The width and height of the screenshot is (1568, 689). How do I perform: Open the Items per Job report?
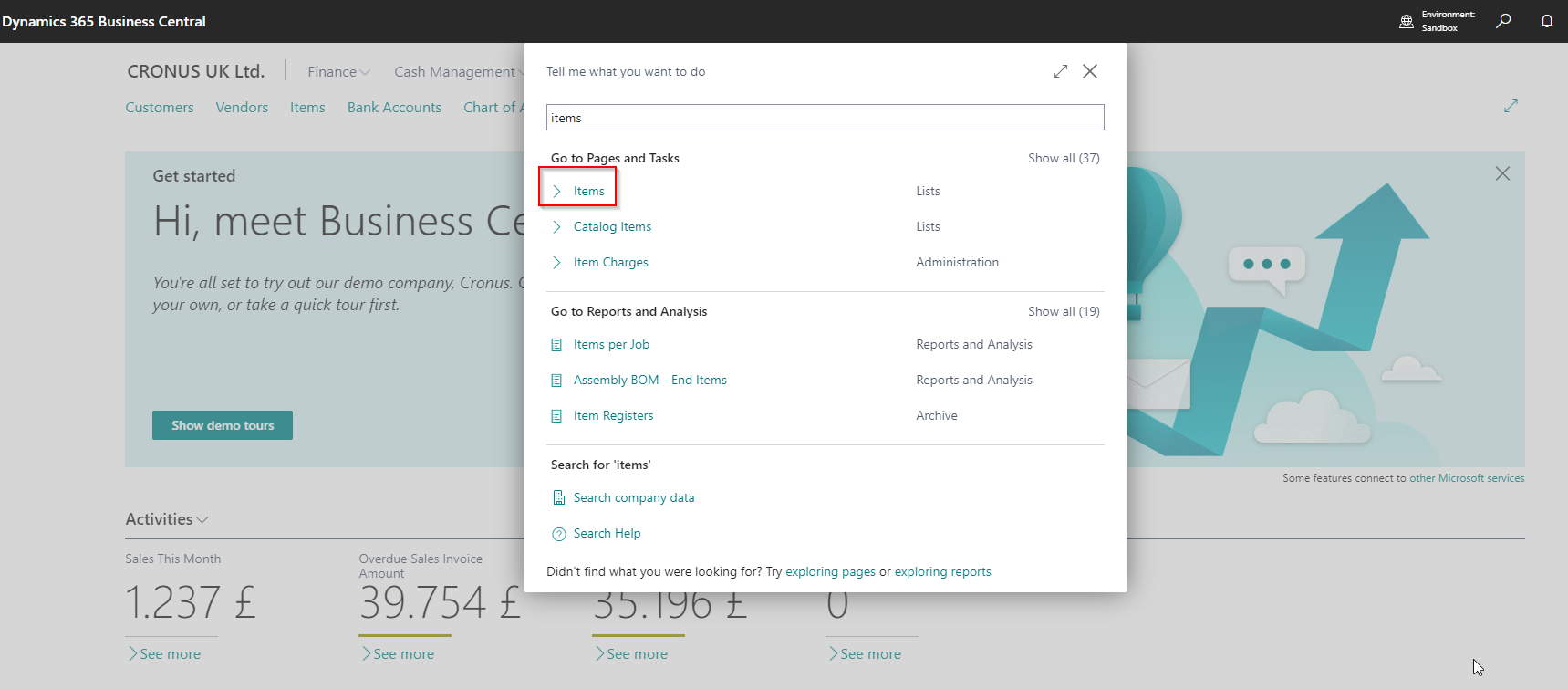(x=611, y=344)
